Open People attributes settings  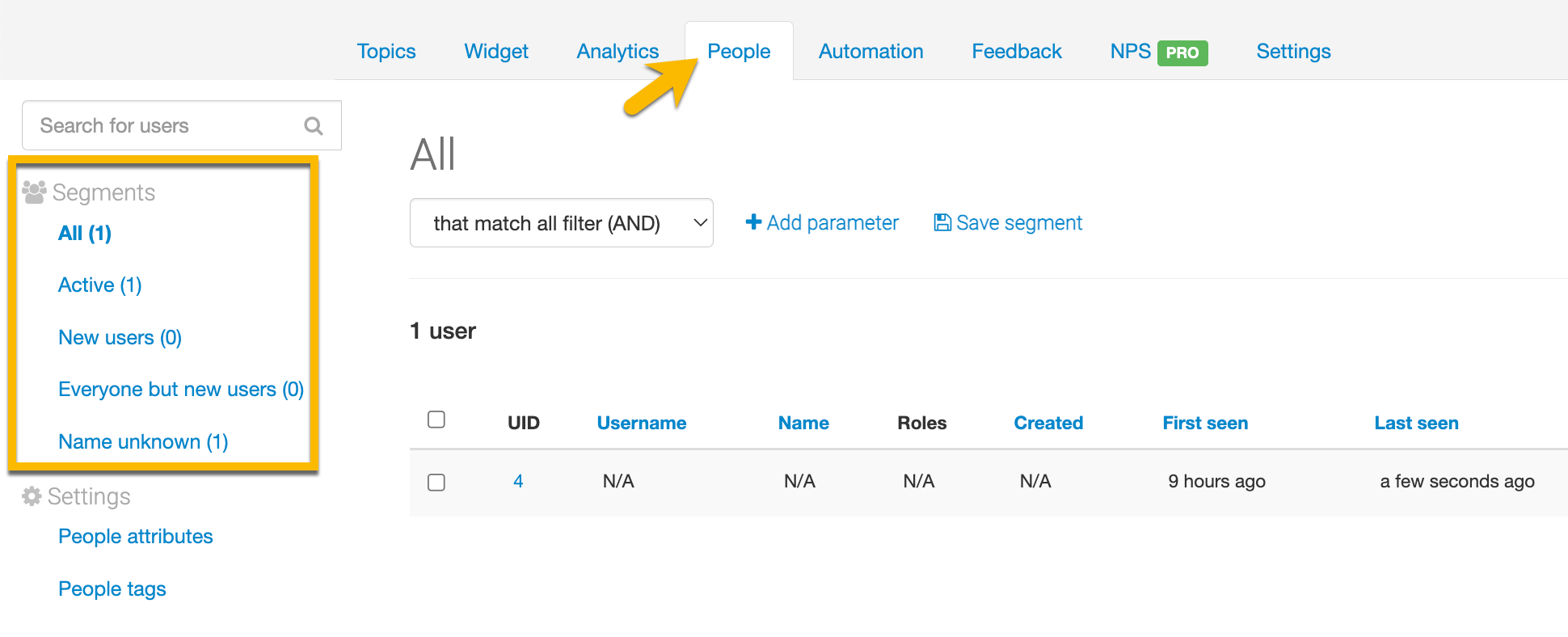click(x=136, y=537)
